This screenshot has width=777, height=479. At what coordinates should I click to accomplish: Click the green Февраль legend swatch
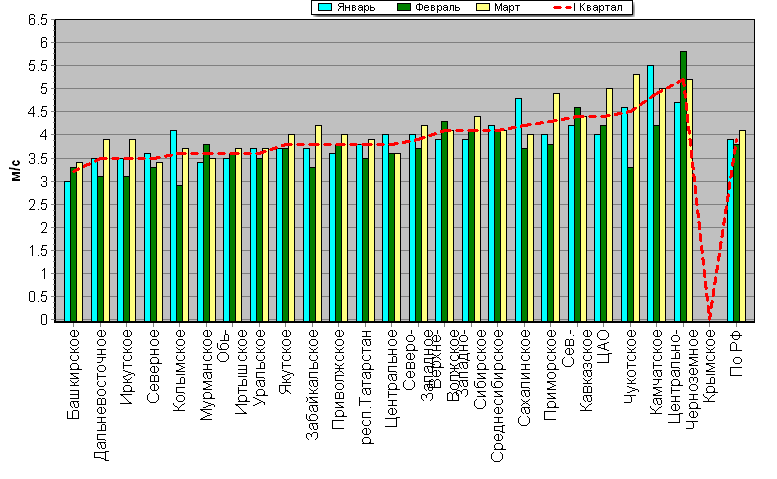[x=403, y=7]
